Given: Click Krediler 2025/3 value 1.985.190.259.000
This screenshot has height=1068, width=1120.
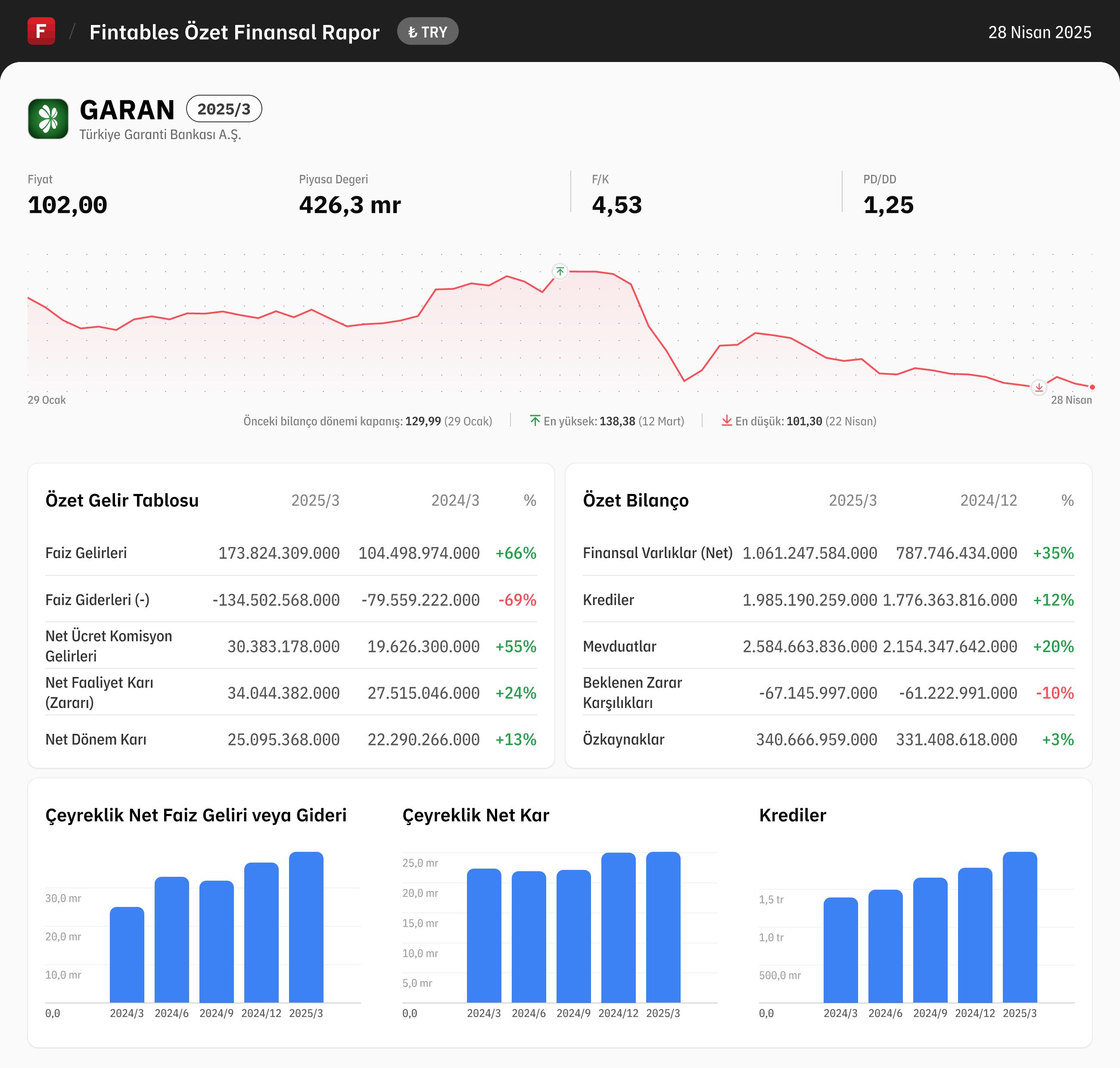Looking at the screenshot, I should click(810, 599).
